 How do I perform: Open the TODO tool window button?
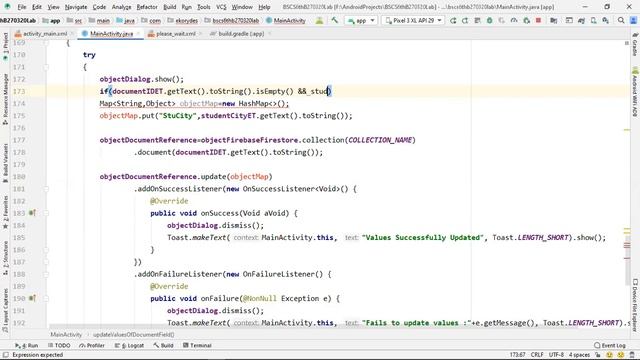tap(59, 345)
